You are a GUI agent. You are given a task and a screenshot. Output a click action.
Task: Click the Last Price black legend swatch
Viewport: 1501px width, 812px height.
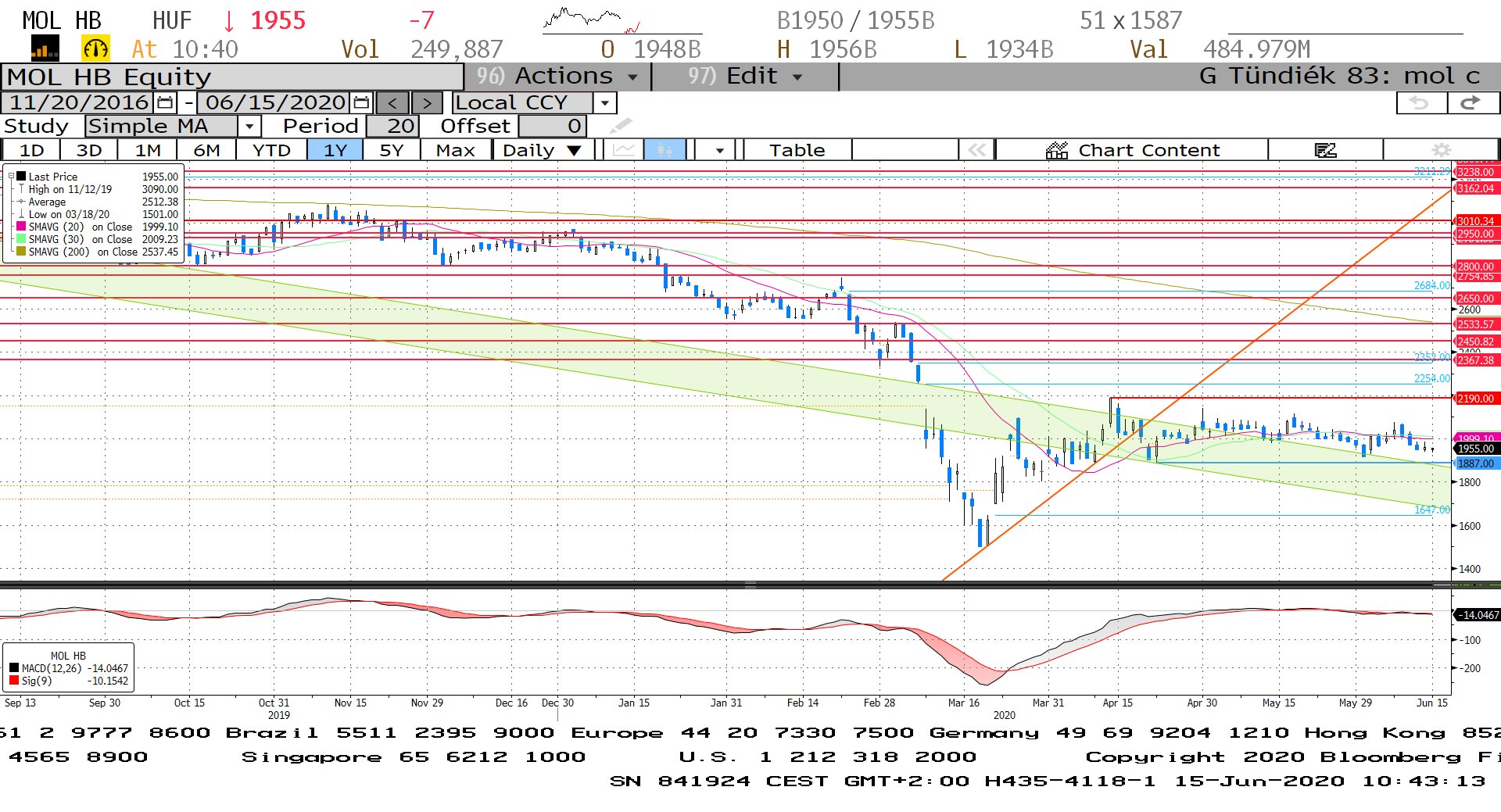coord(21,177)
